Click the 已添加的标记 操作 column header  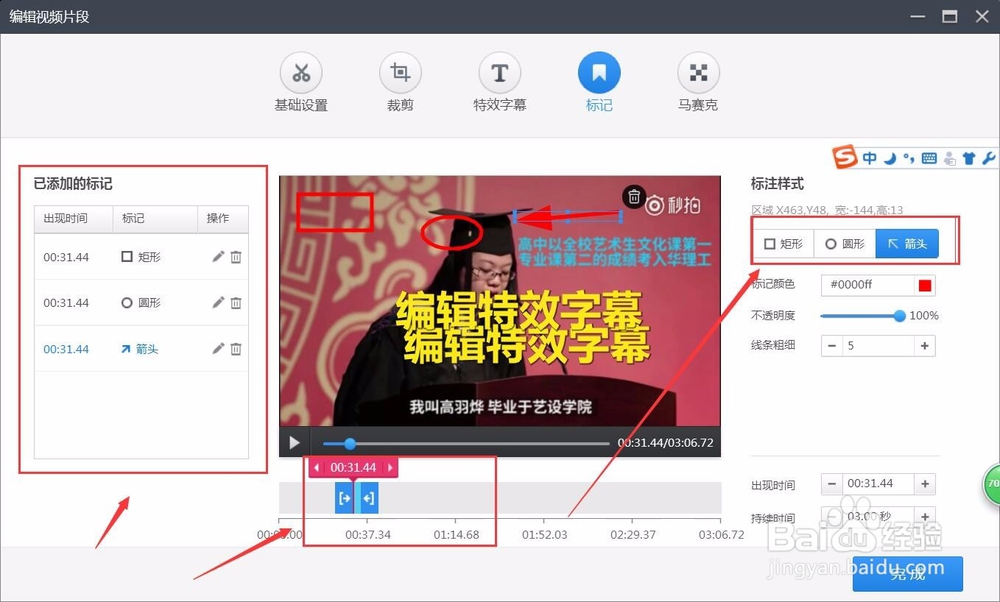click(x=221, y=219)
